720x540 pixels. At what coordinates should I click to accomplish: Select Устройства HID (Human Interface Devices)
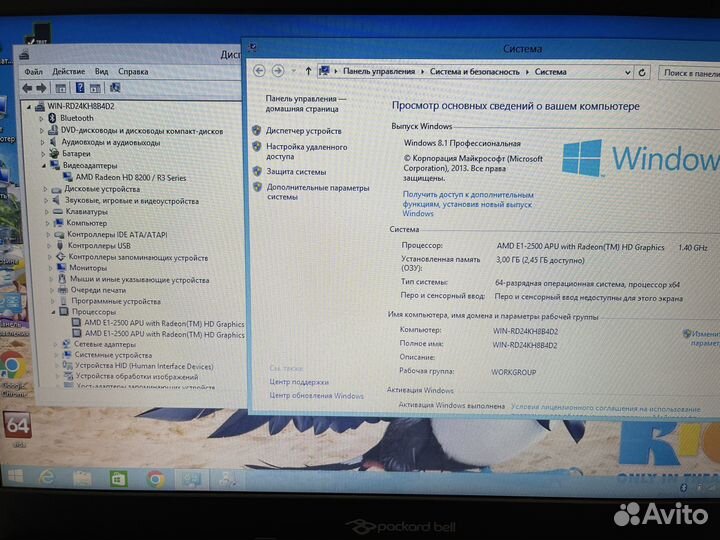144,366
